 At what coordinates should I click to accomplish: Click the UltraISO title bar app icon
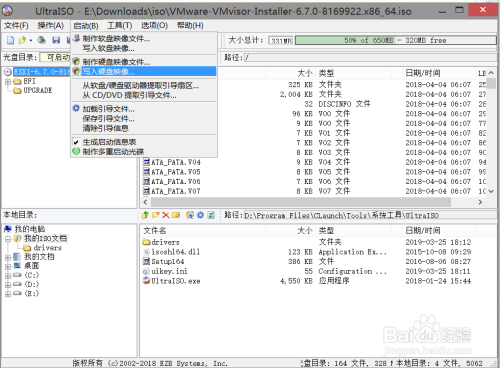7,11
